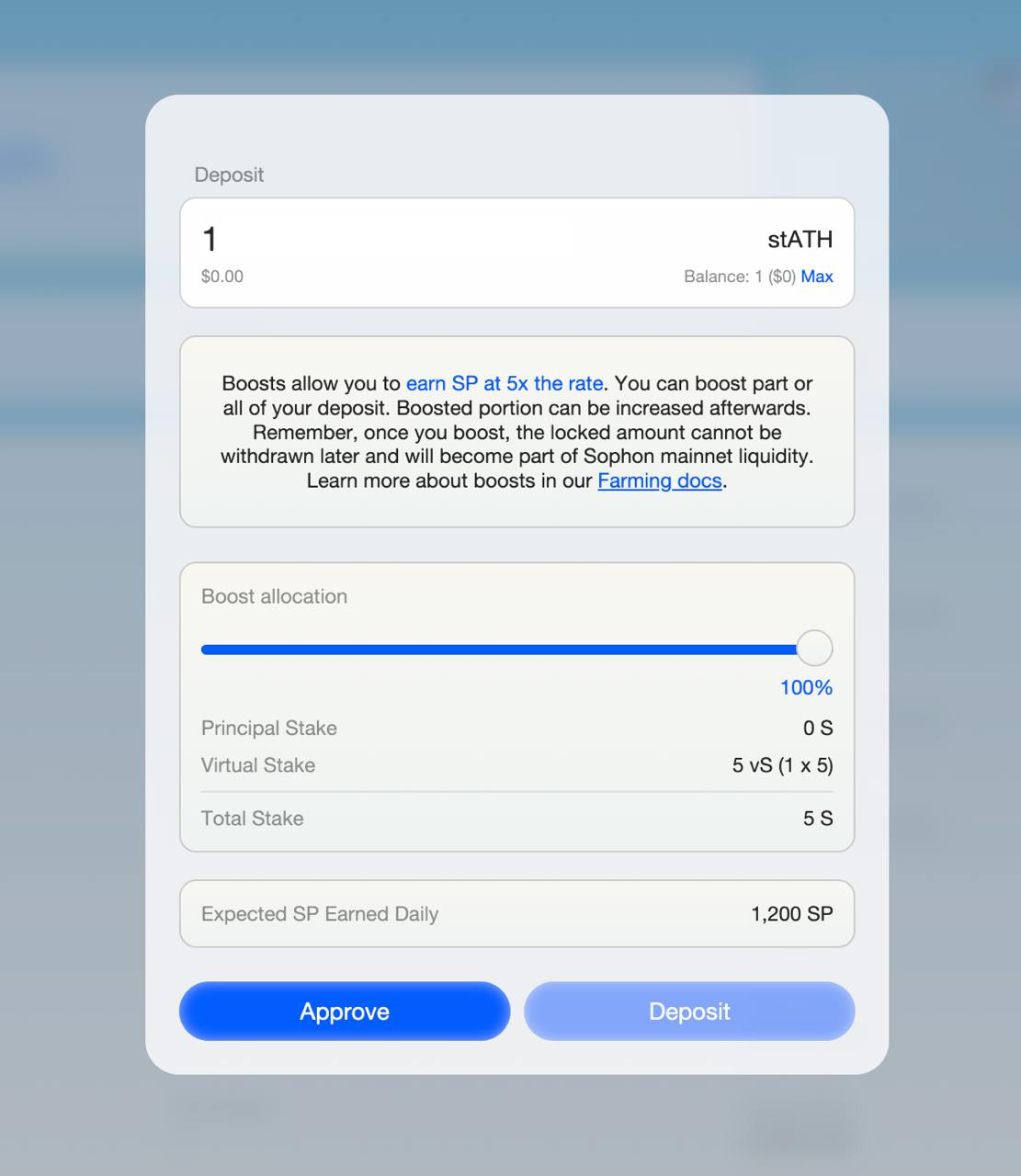
Task: Click the stATH token label
Action: [800, 240]
